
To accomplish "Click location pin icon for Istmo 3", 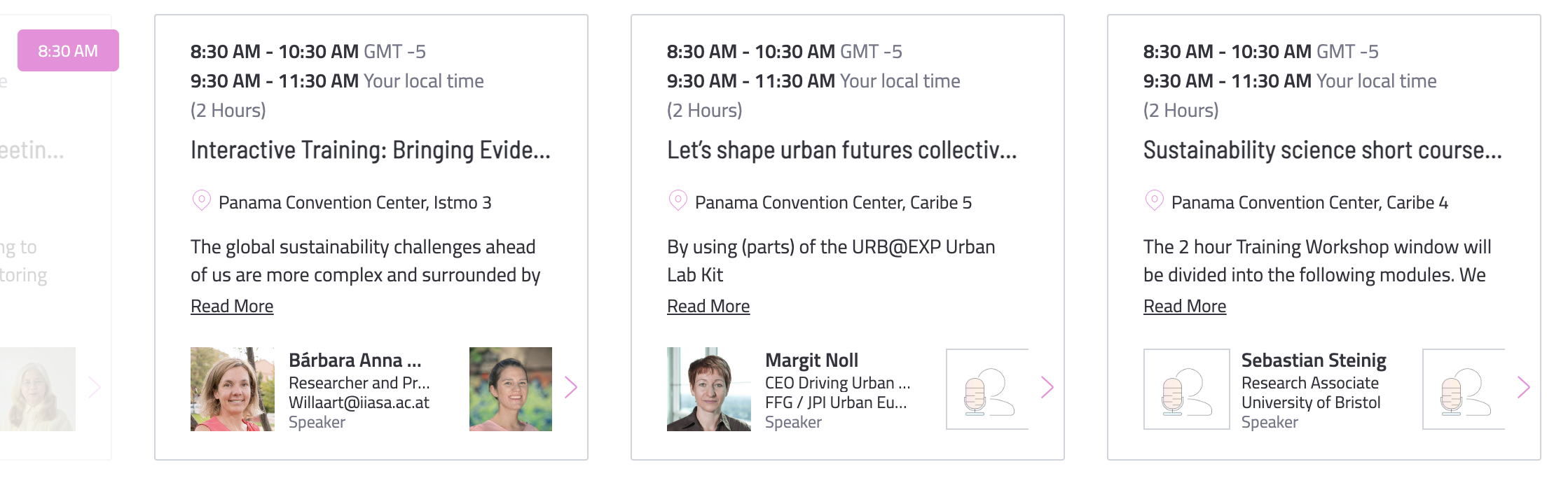I will [202, 201].
